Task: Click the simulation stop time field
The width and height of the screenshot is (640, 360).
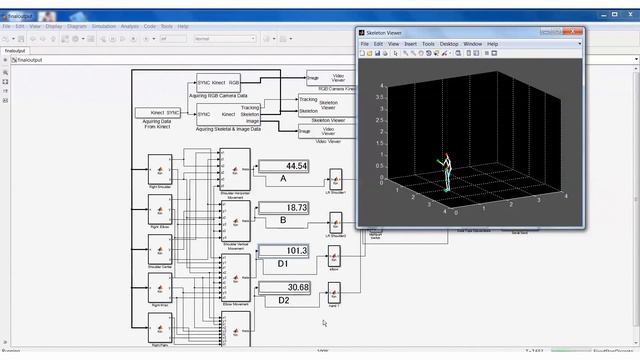Action: (x=173, y=39)
